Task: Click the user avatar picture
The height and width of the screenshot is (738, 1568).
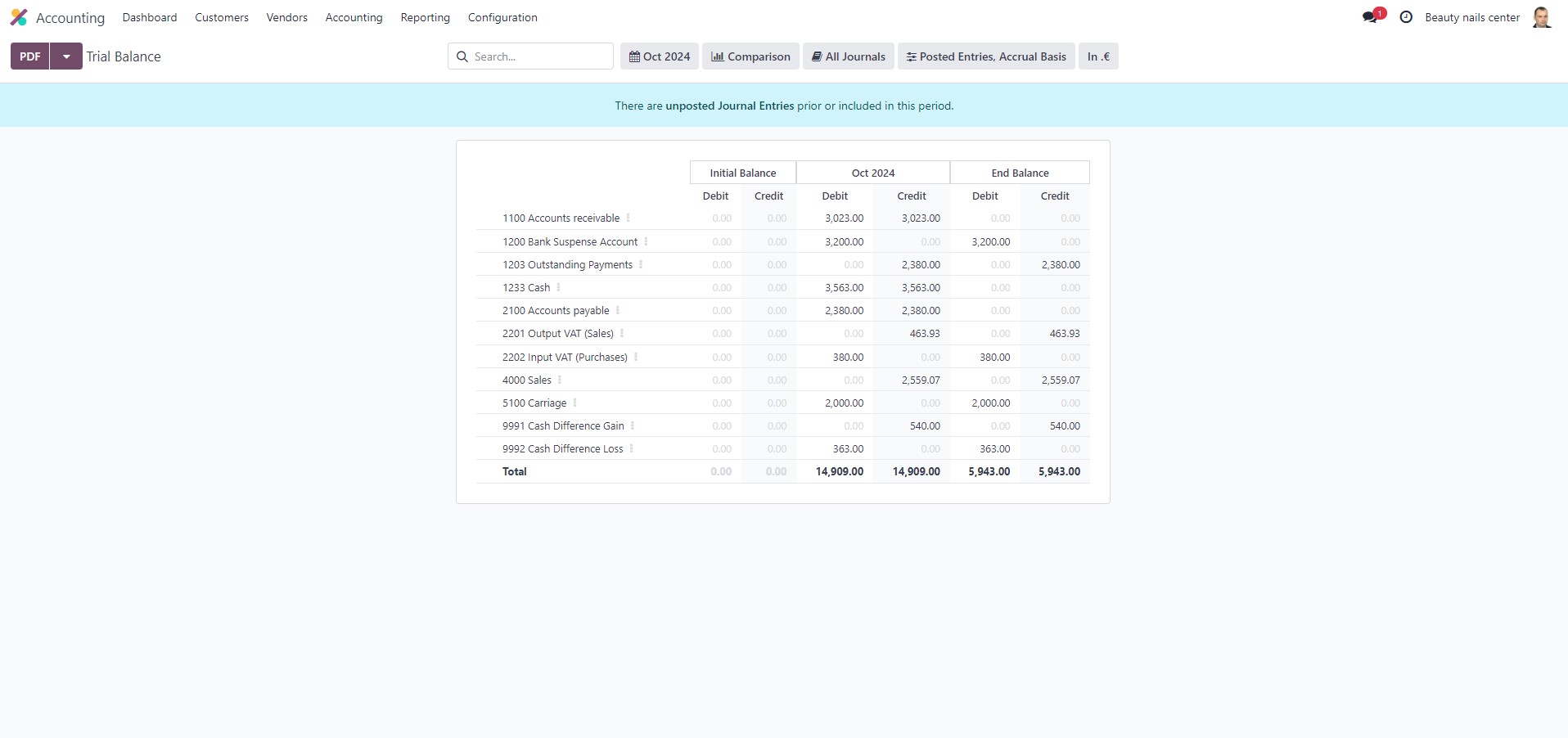Action: tap(1541, 17)
